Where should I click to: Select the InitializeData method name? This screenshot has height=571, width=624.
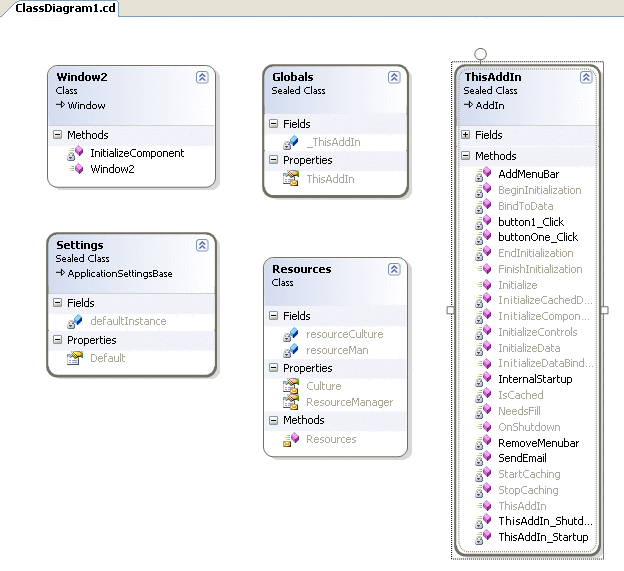[529, 348]
